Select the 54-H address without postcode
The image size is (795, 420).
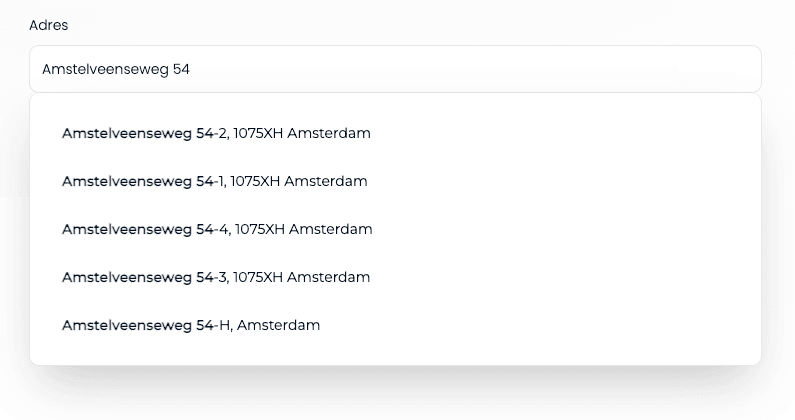pos(191,325)
